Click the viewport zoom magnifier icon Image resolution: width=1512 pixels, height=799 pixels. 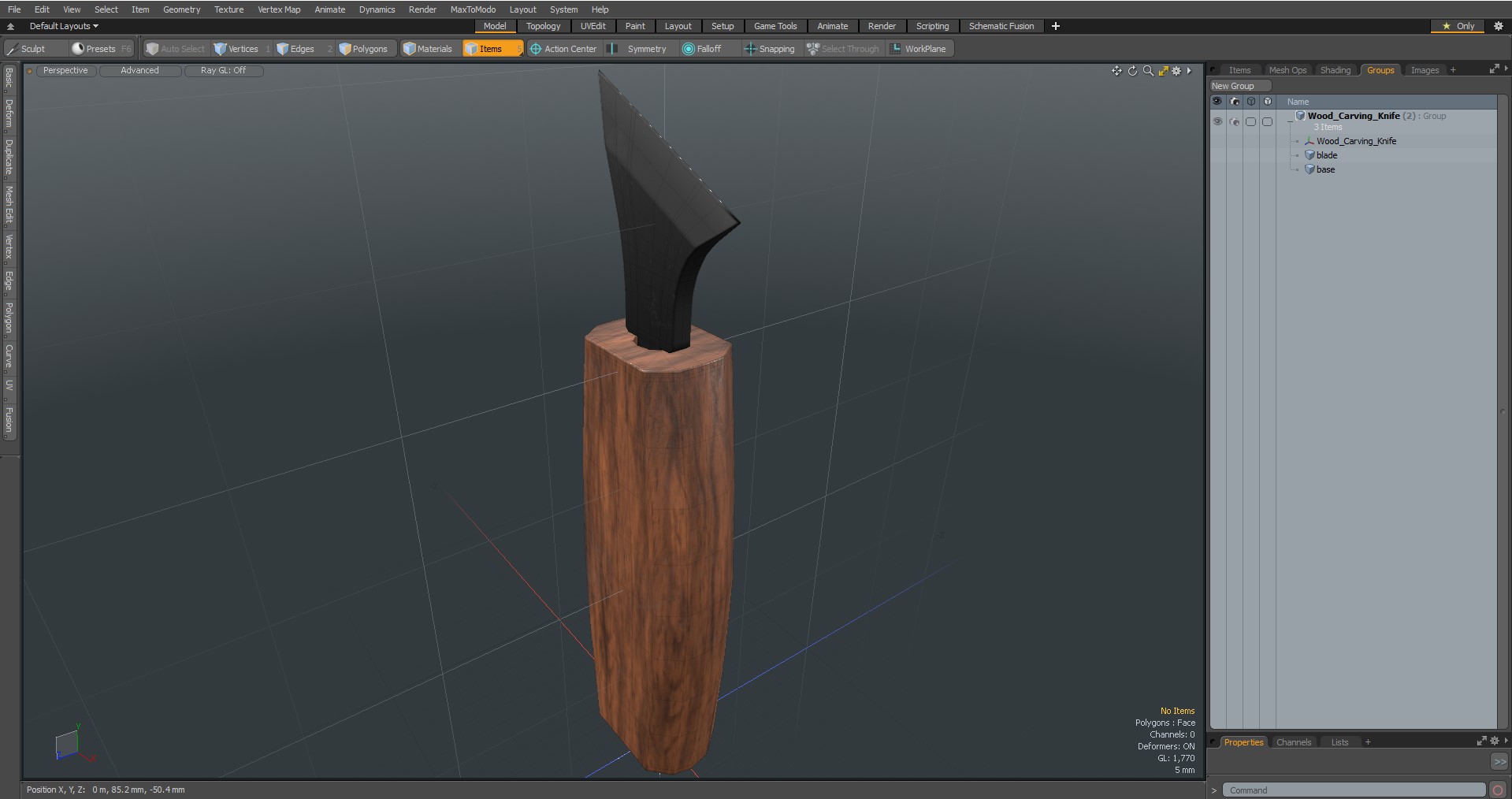click(1148, 71)
